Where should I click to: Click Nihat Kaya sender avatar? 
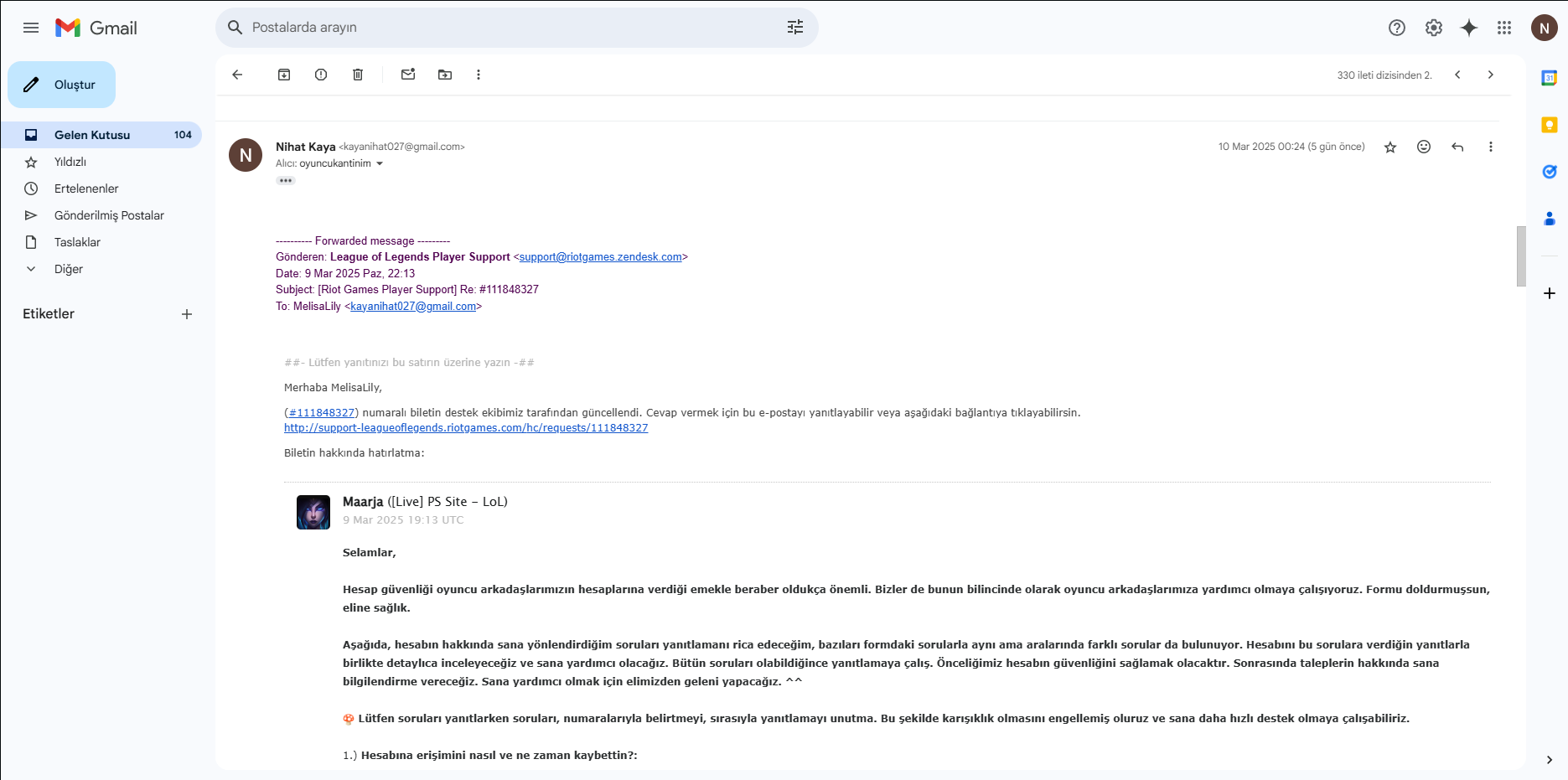click(246, 155)
